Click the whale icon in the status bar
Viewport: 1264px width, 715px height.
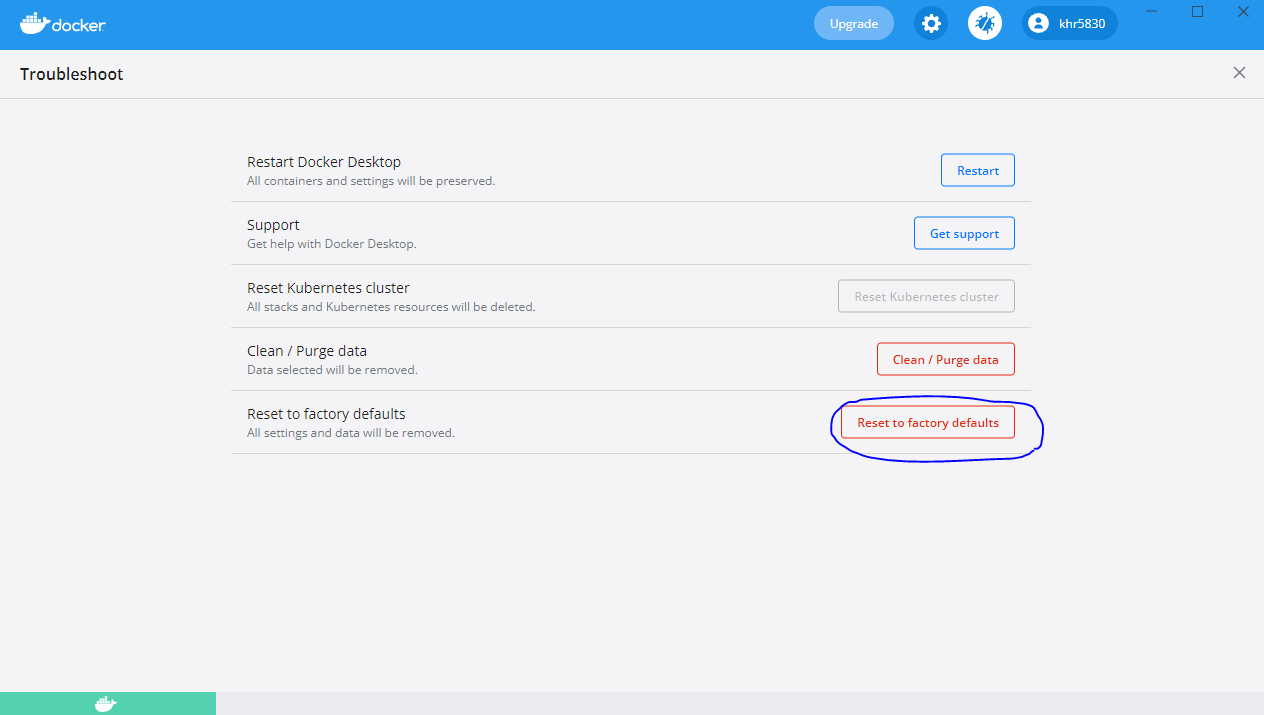tap(105, 704)
